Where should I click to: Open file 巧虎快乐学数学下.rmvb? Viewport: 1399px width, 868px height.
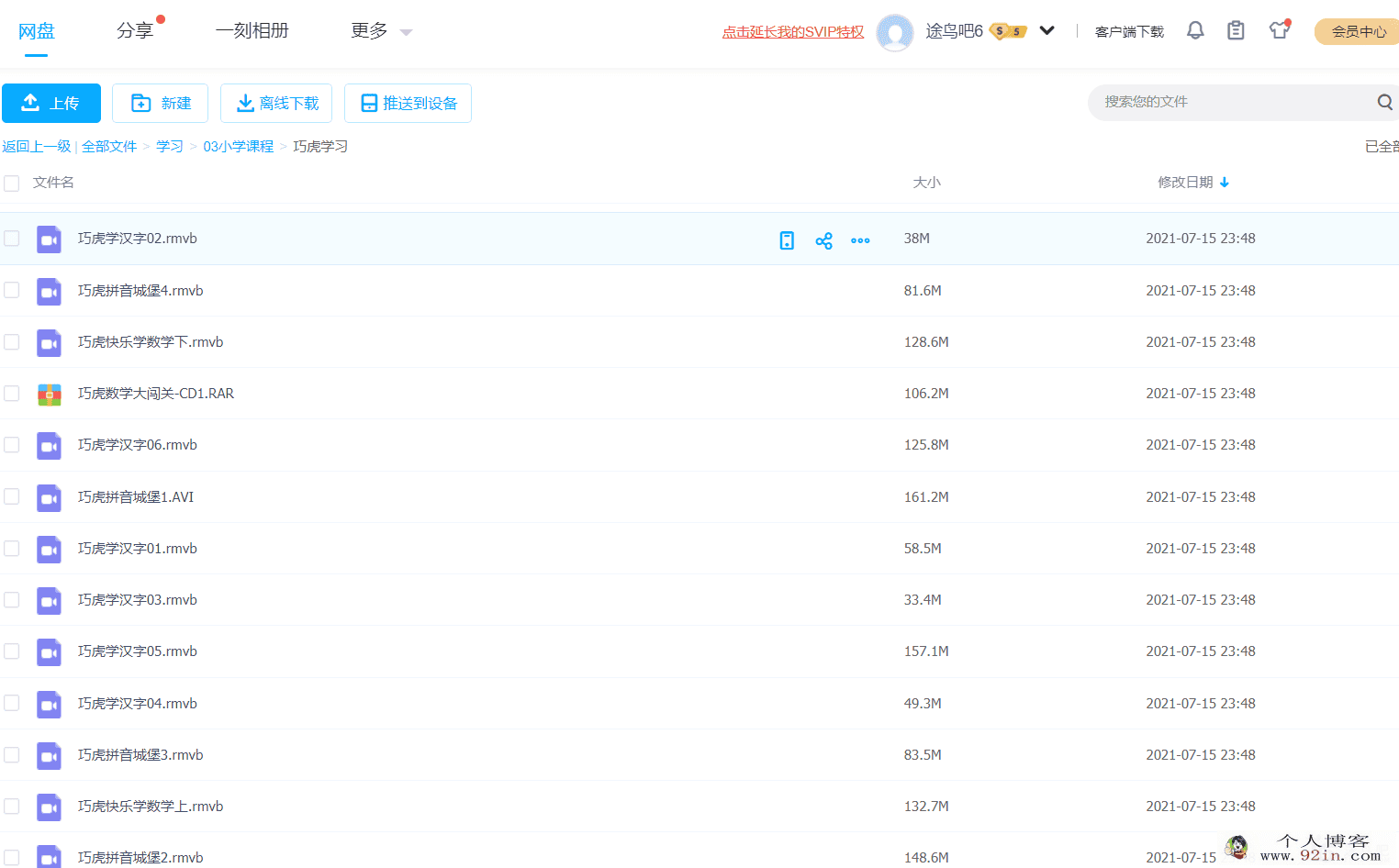[151, 342]
